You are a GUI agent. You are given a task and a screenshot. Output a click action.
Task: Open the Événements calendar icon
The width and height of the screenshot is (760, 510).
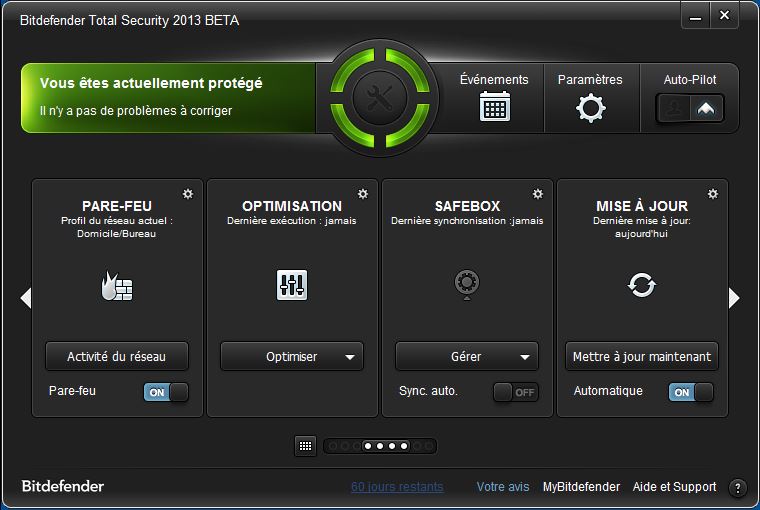click(494, 106)
